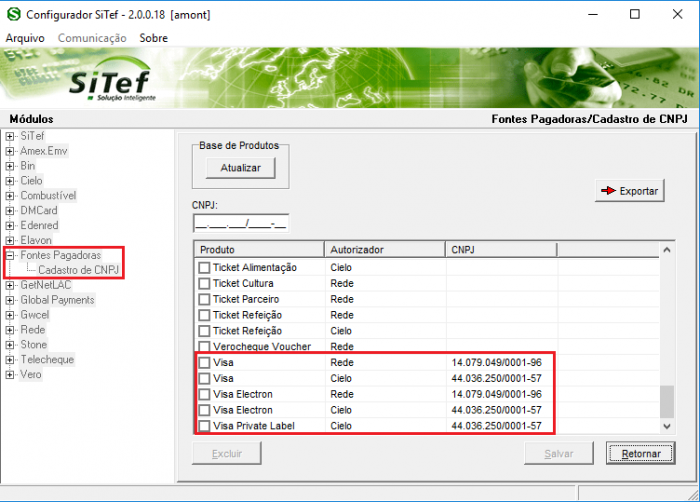Viewport: 700px width, 502px height.
Task: Check the Ticket Alimentação checkbox
Action: (x=204, y=268)
